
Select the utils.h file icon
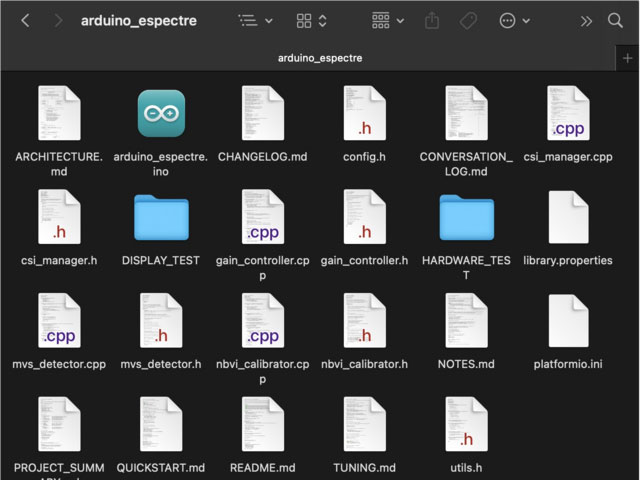[466, 424]
